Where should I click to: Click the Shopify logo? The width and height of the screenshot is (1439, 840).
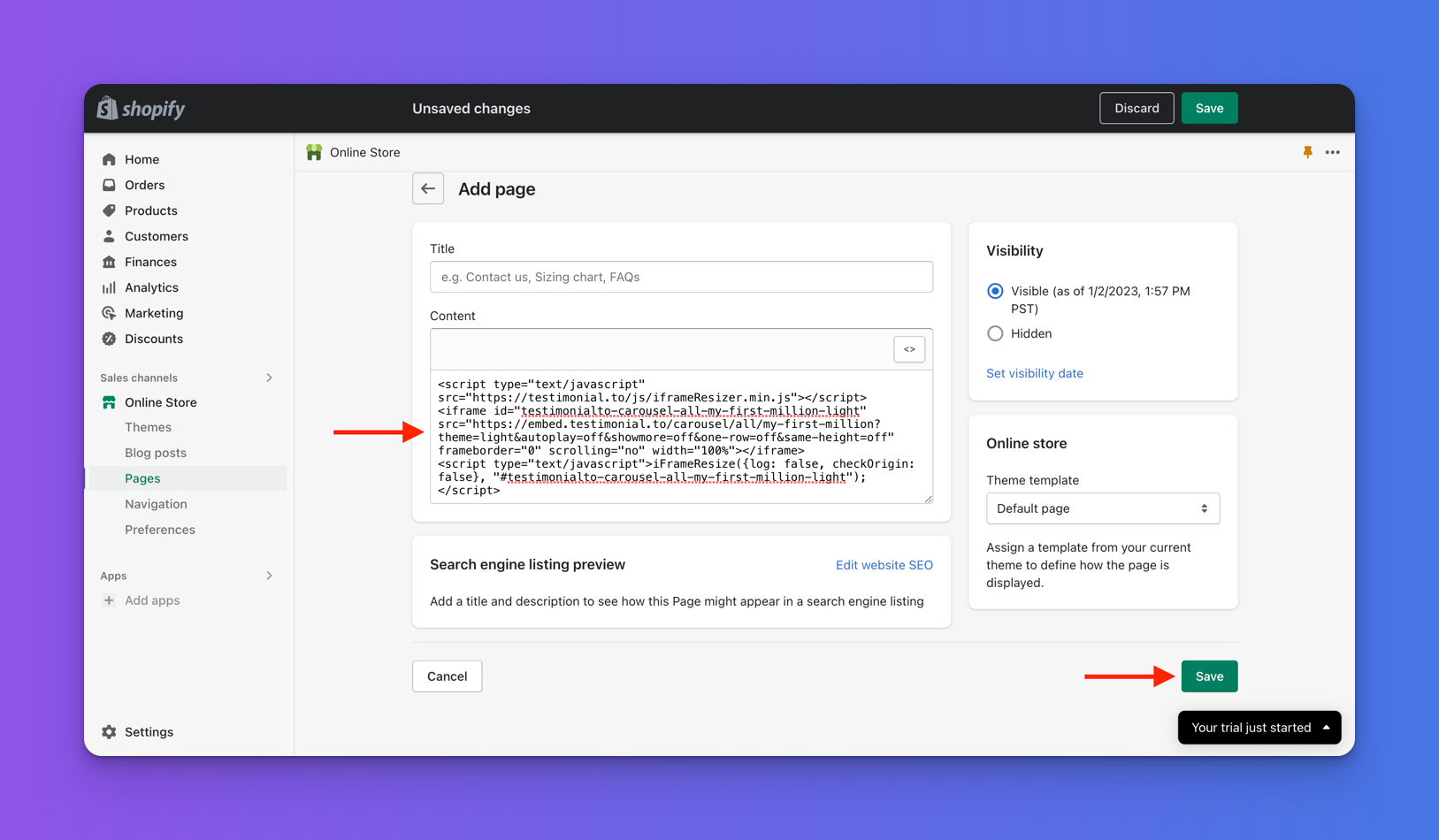[142, 109]
